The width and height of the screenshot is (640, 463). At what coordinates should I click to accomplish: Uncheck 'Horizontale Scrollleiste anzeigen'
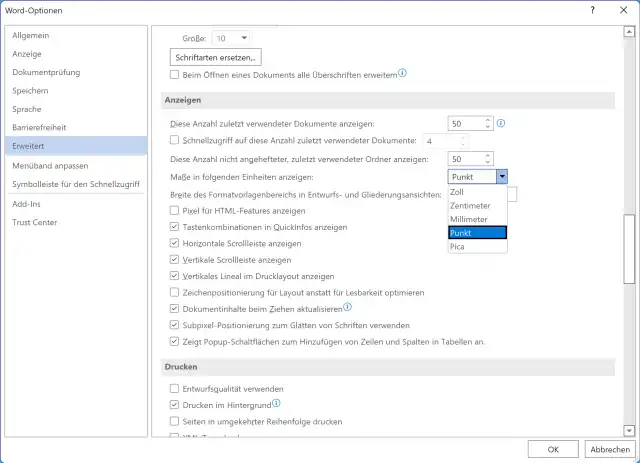(x=176, y=243)
